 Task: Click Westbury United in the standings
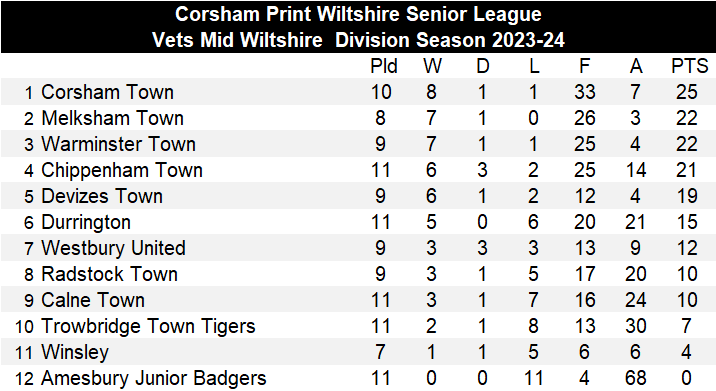click(113, 248)
